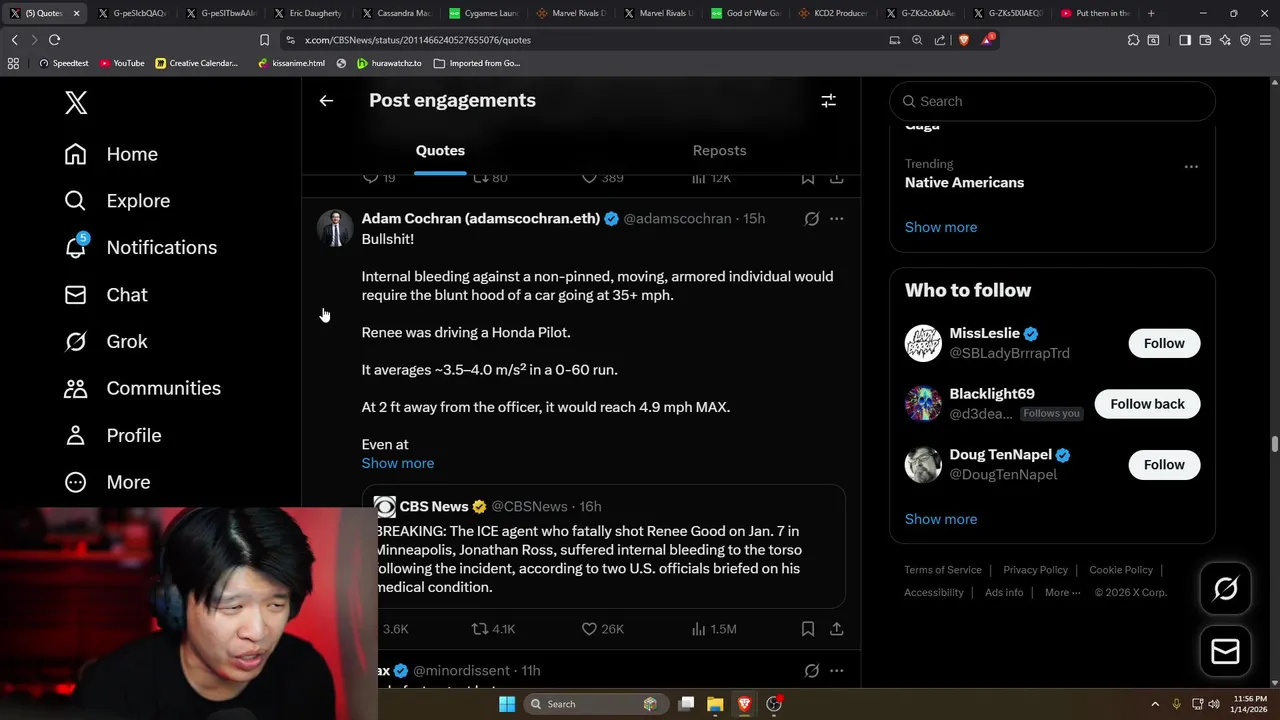This screenshot has height=720, width=1280.
Task: Open more menu on Adam Cochran's post
Action: 836,219
